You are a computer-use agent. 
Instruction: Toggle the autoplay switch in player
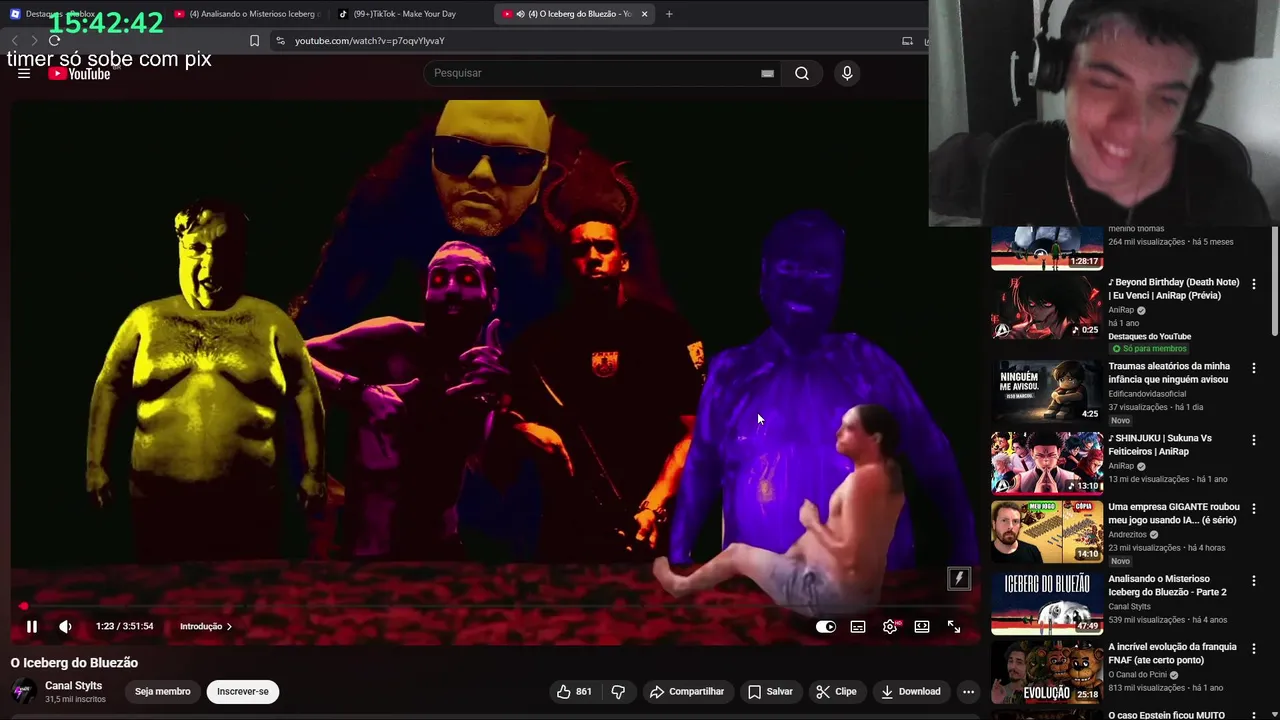click(826, 627)
